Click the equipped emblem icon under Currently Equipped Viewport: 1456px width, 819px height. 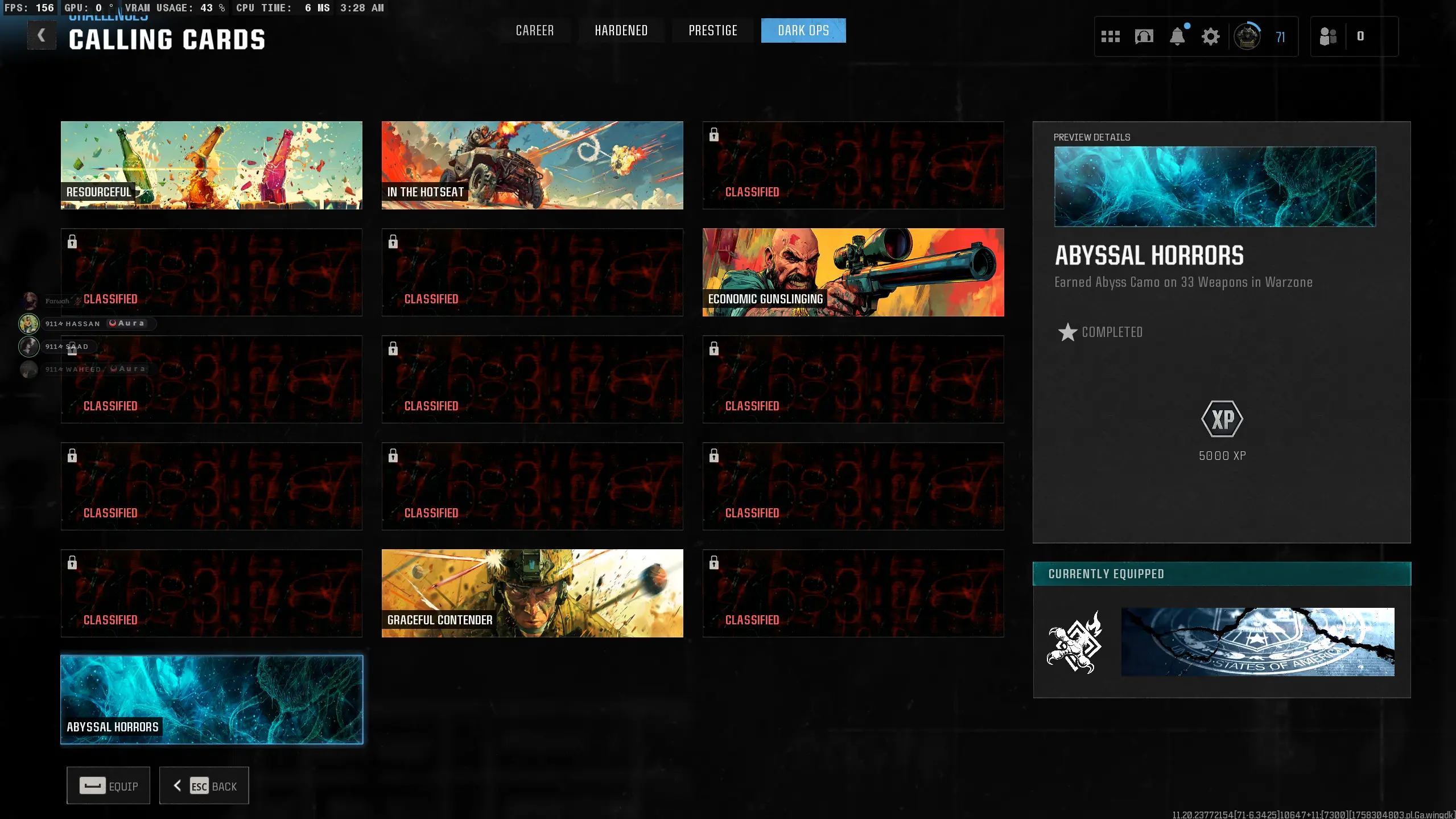pos(1075,642)
